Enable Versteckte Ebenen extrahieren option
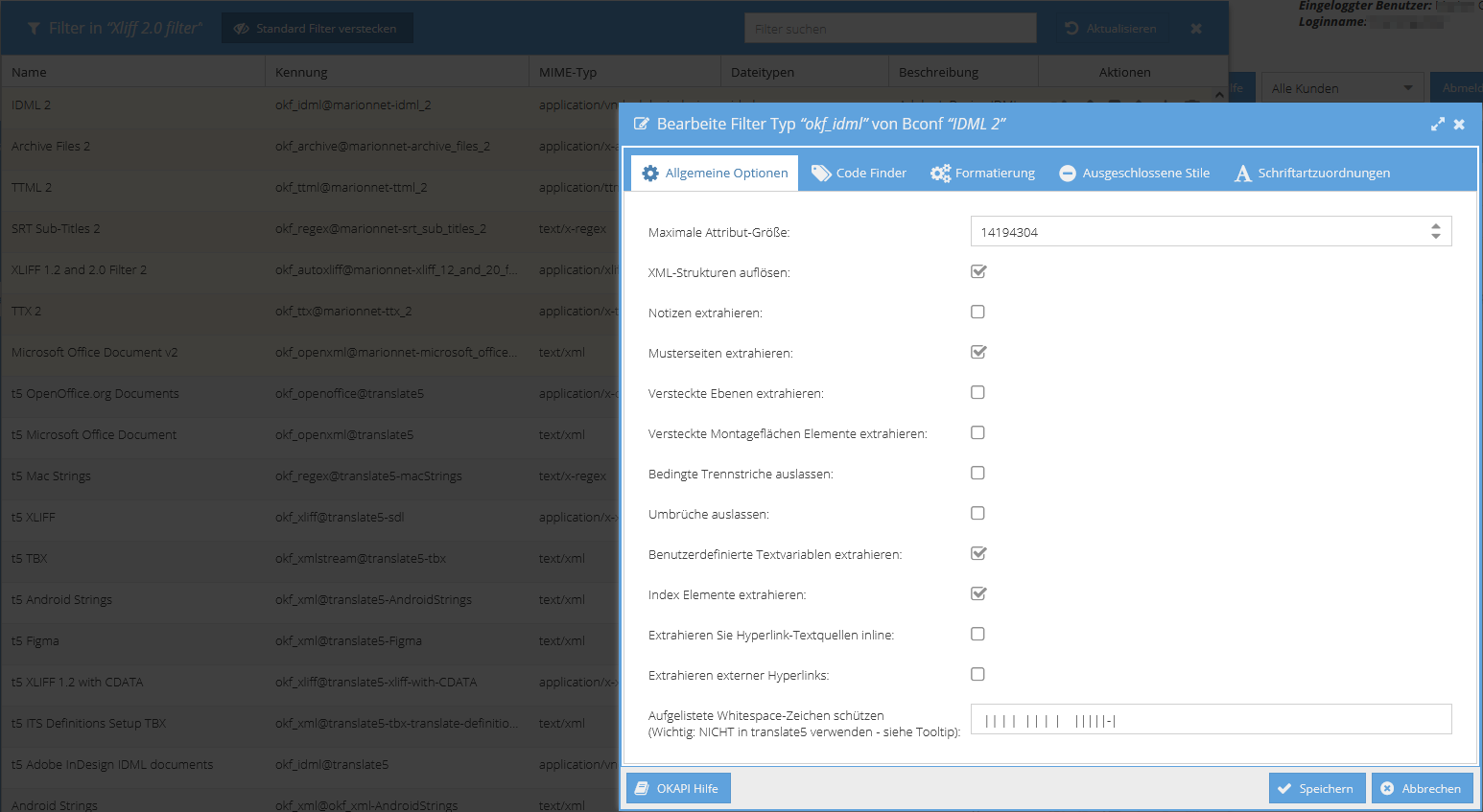1483x812 pixels. (977, 392)
